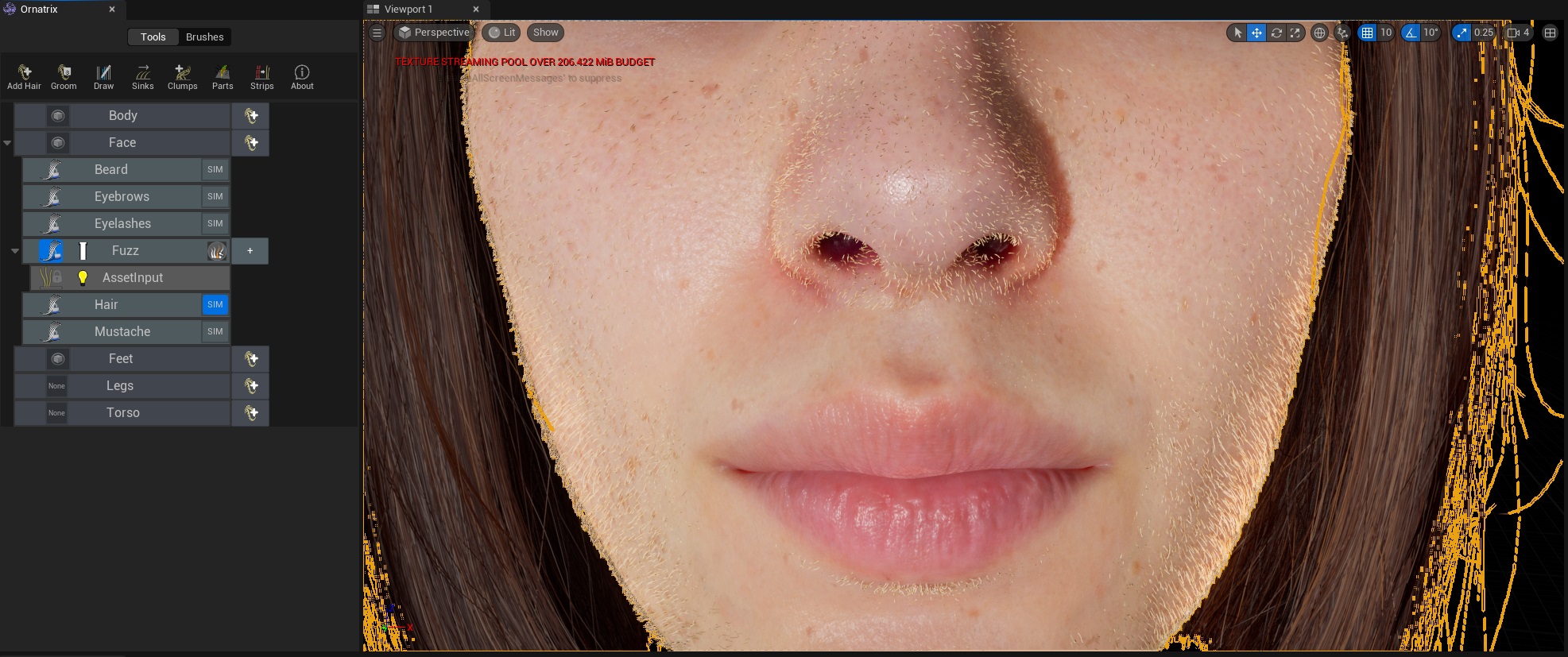
Task: Click the Add Hair tool
Action: (24, 77)
